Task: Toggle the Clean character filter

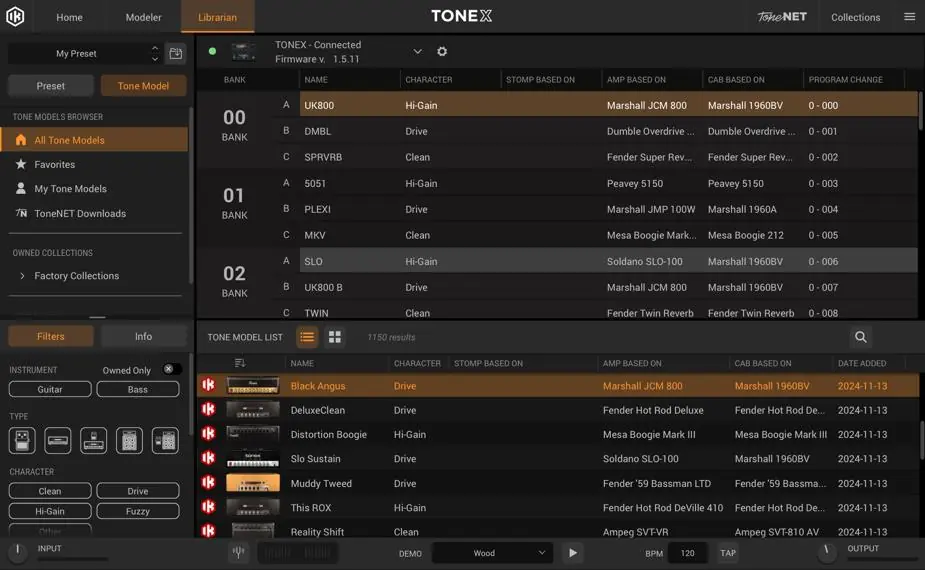Action: [50, 491]
